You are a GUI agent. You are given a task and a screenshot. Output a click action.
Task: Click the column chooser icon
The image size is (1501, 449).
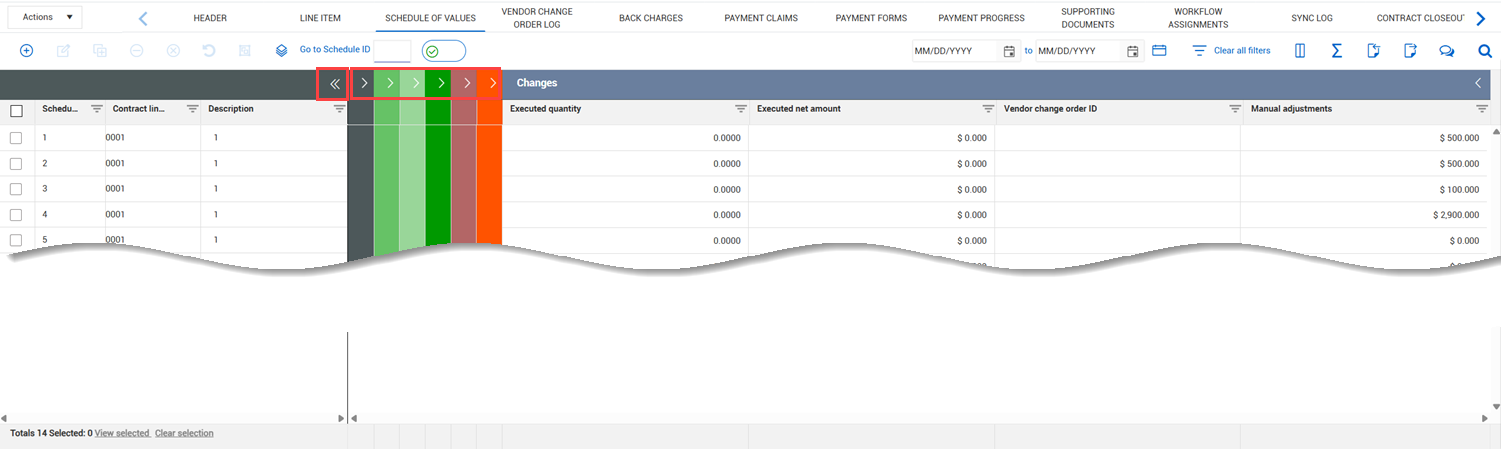click(x=1300, y=51)
